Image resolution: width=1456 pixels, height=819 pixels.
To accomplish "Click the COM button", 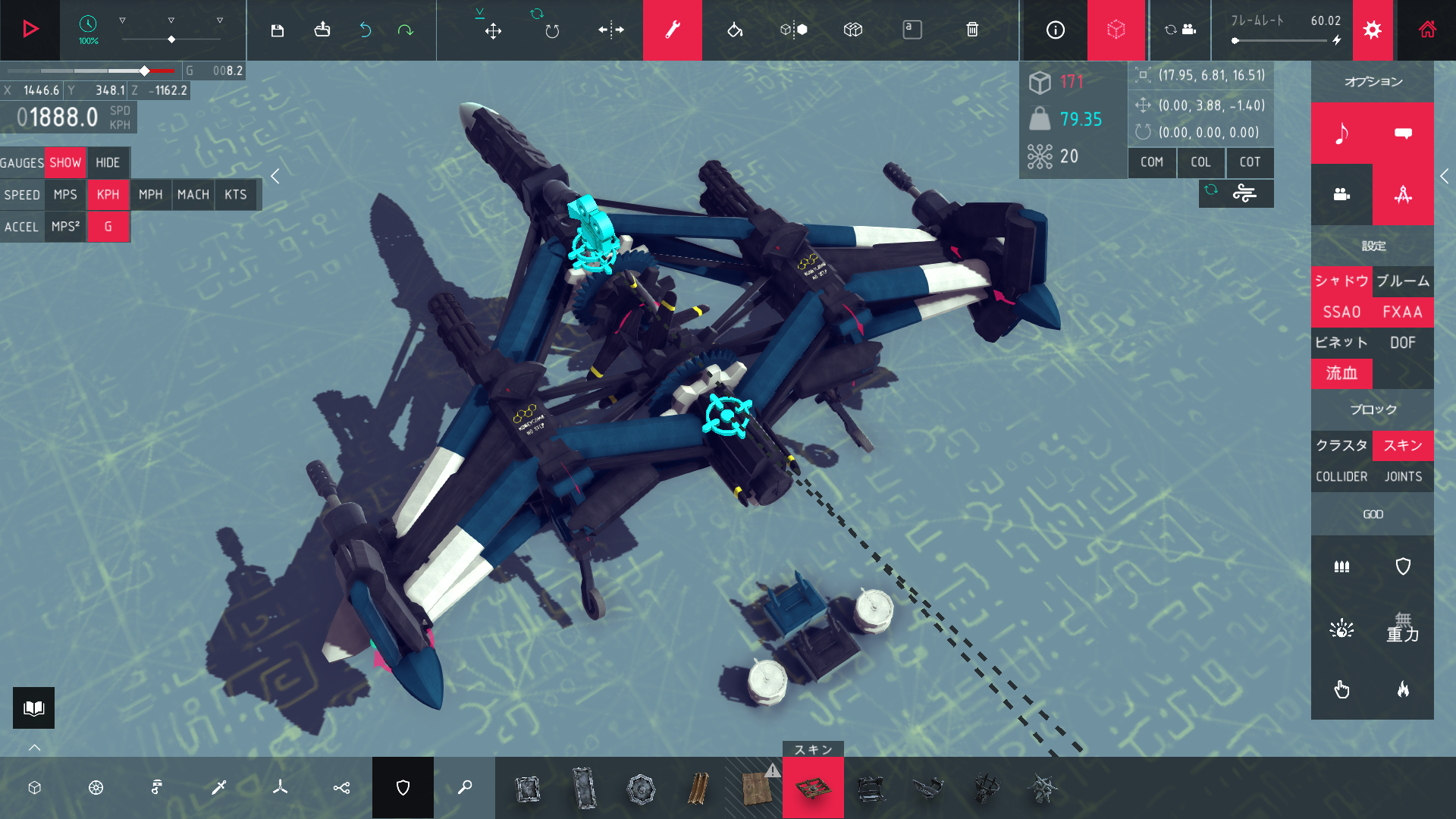I will [1151, 162].
